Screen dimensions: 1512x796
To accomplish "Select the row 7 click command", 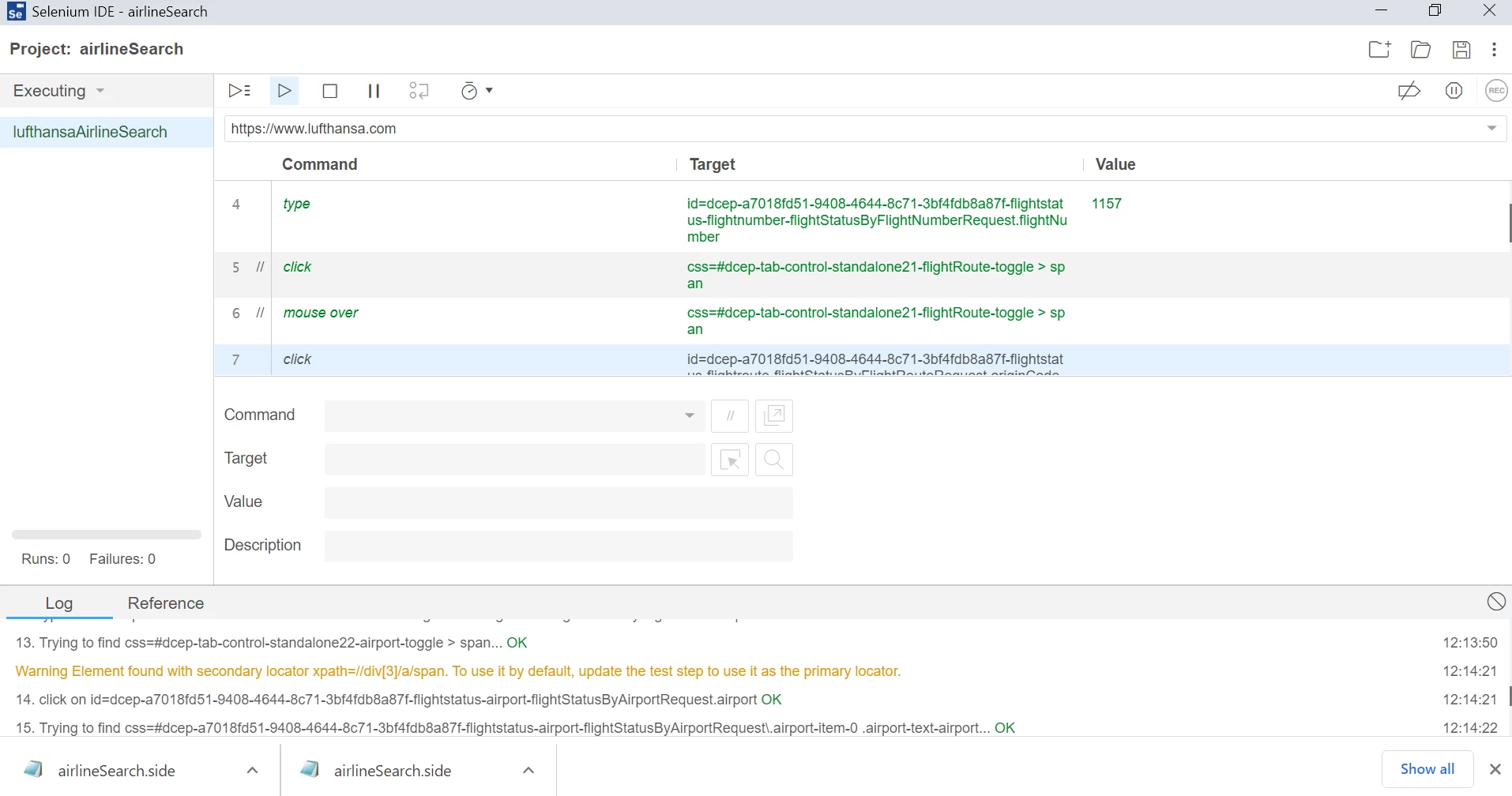I will pyautogui.click(x=863, y=360).
